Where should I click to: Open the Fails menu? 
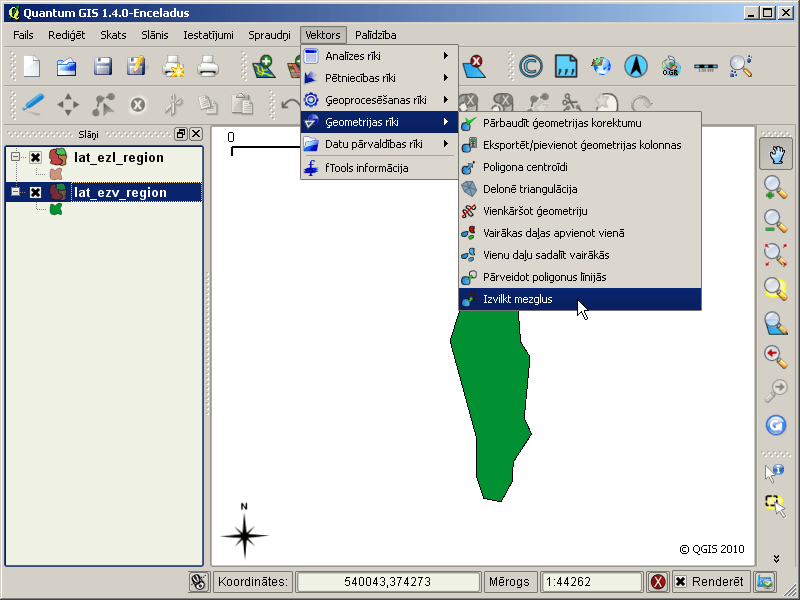click(23, 35)
